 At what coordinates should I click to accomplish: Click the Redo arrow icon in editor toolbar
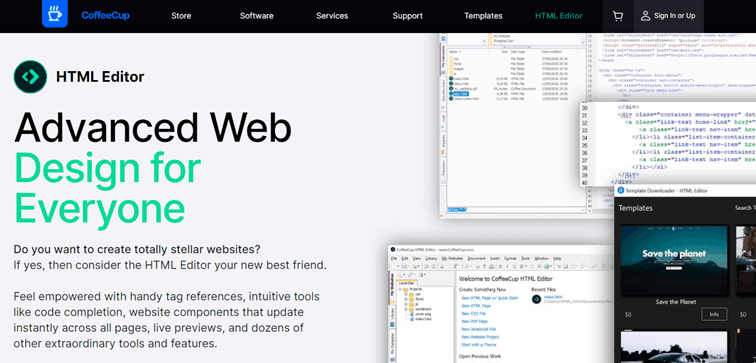click(433, 267)
